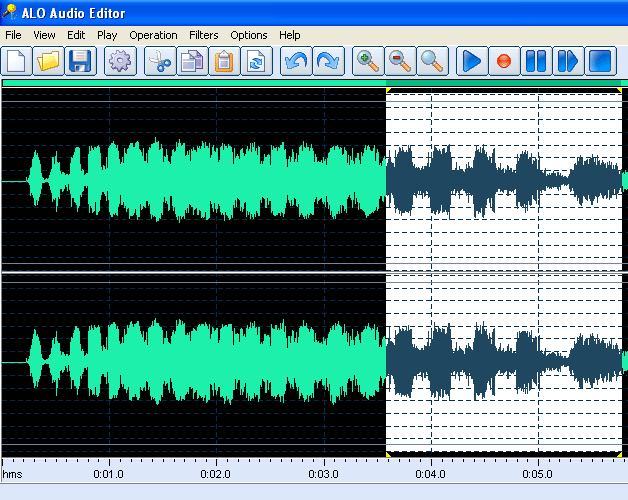The height and width of the screenshot is (500, 628).
Task: Cut the selection with the scissors icon
Action: pyautogui.click(x=160, y=61)
